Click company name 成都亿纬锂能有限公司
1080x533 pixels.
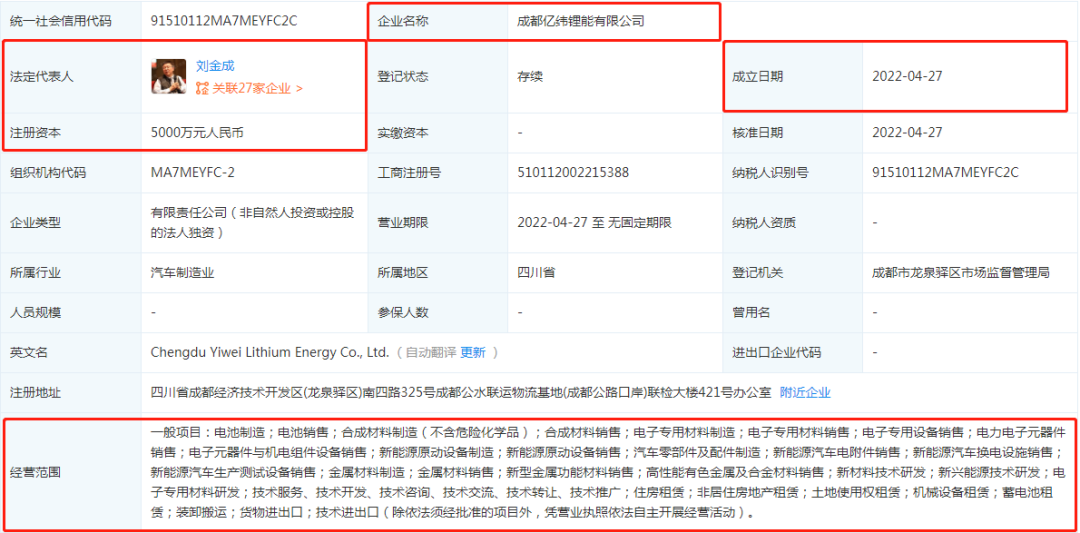(581, 21)
